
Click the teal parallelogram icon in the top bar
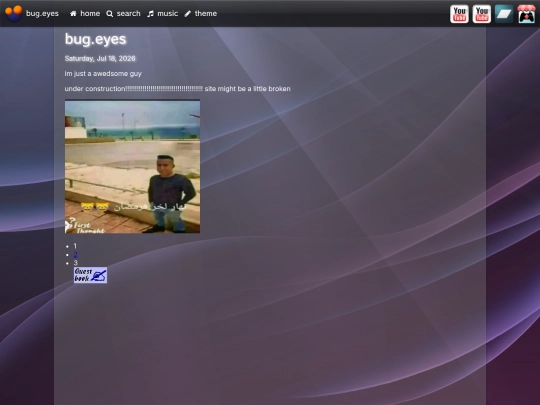(504, 14)
